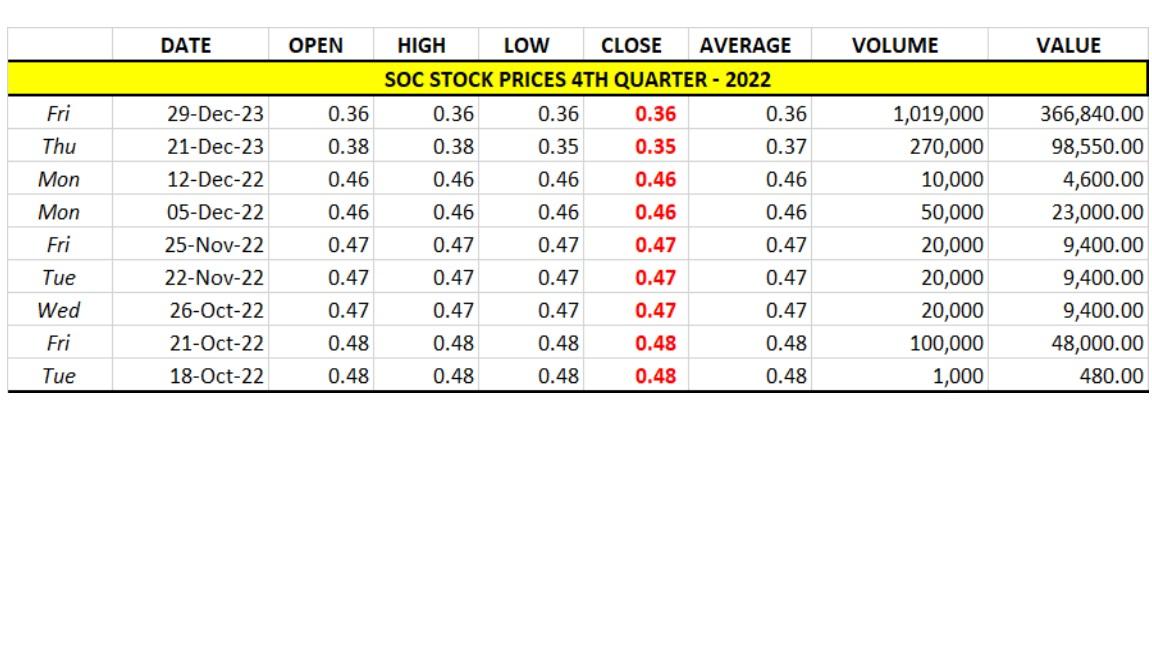Click the yellow SOC STOCK PRICES title banner

pos(577,78)
